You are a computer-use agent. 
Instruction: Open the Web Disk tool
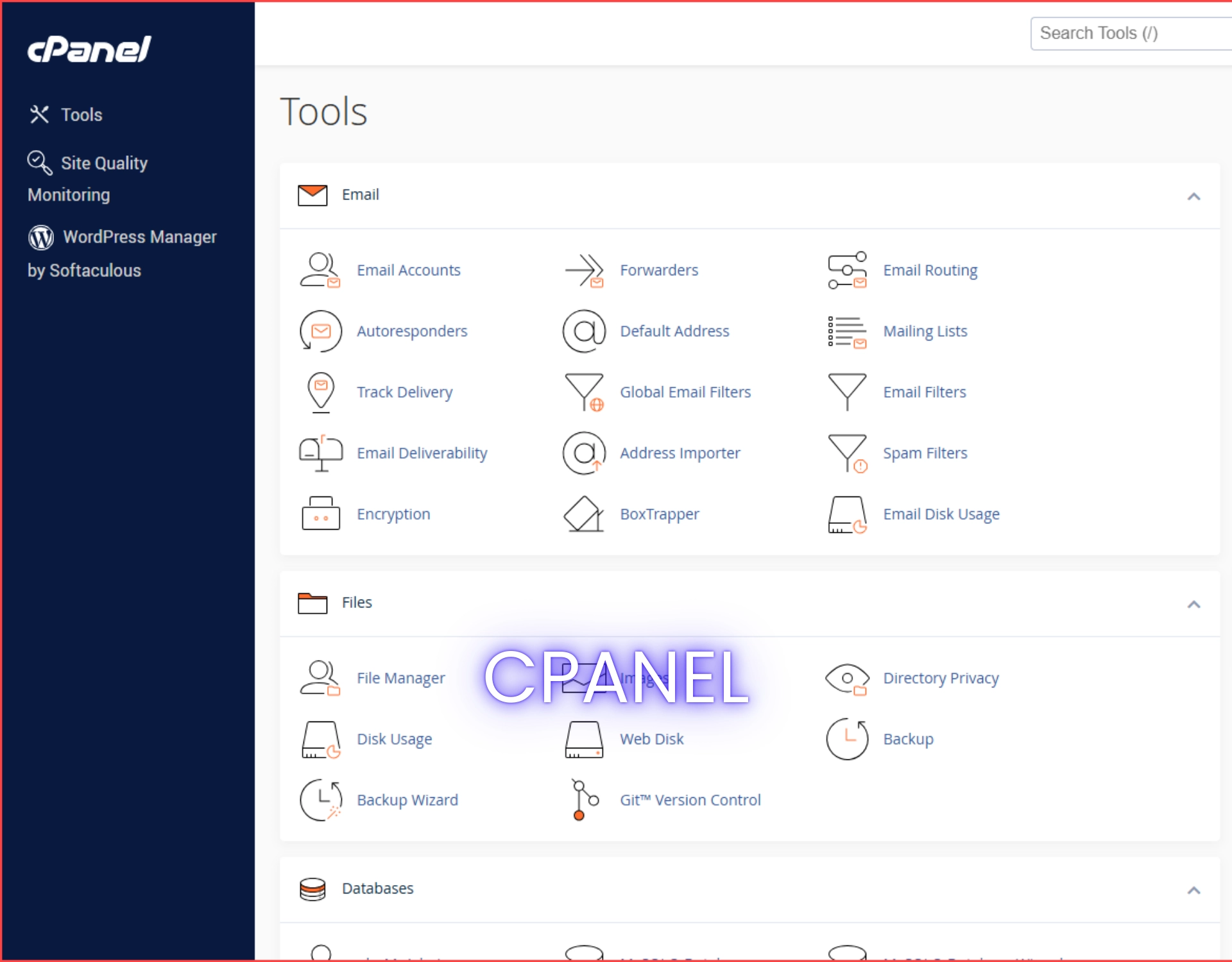click(x=651, y=739)
